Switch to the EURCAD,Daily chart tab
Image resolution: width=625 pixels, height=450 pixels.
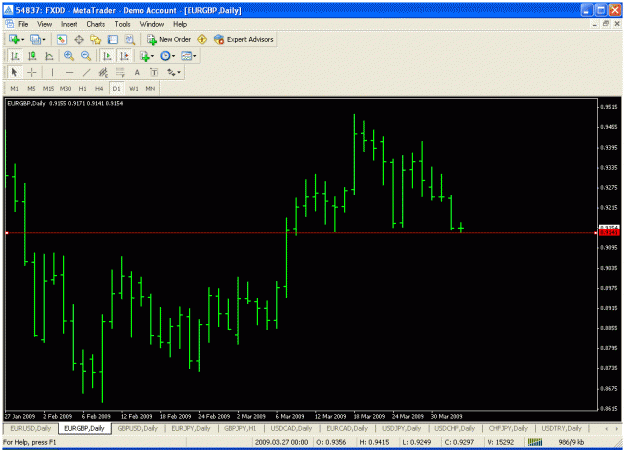pyautogui.click(x=347, y=428)
